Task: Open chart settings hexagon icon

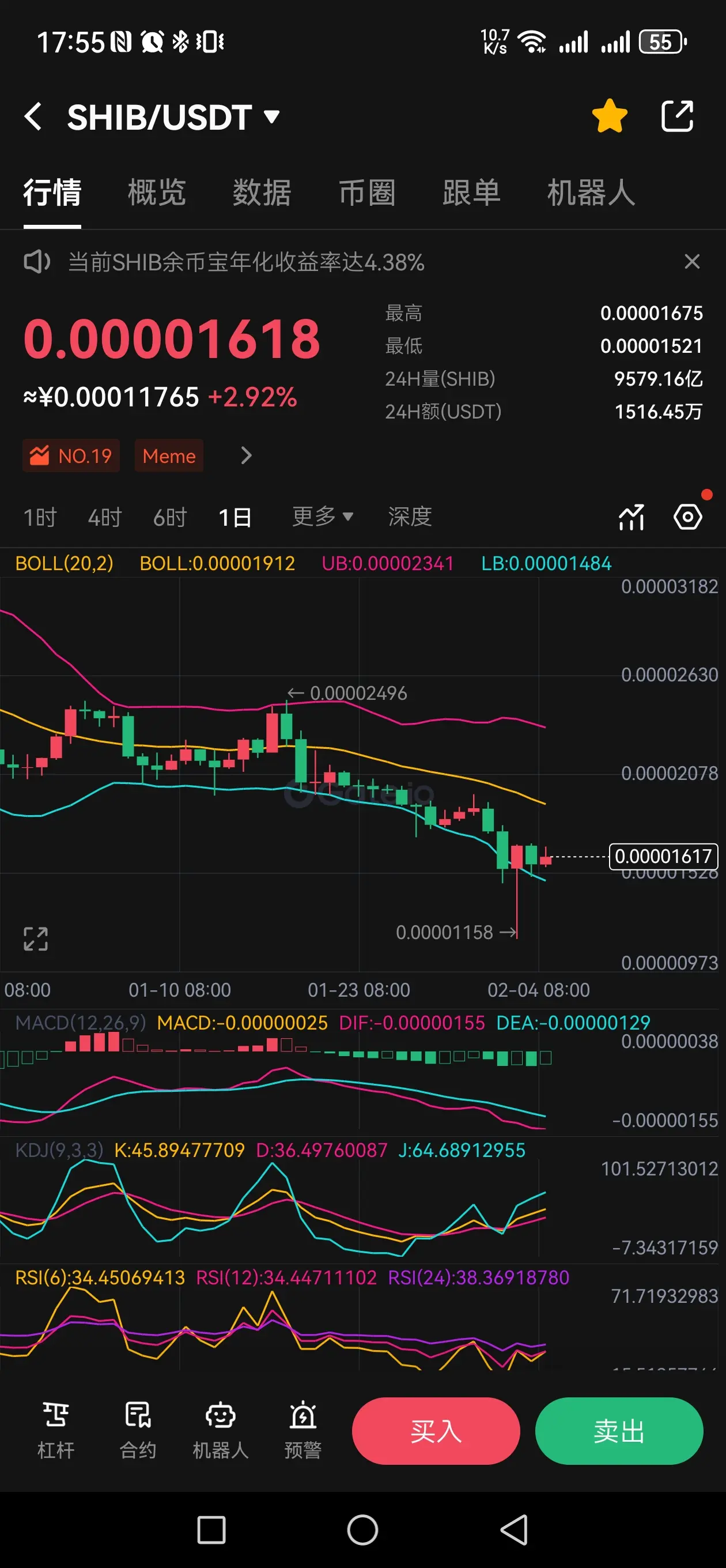Action: pos(687,518)
